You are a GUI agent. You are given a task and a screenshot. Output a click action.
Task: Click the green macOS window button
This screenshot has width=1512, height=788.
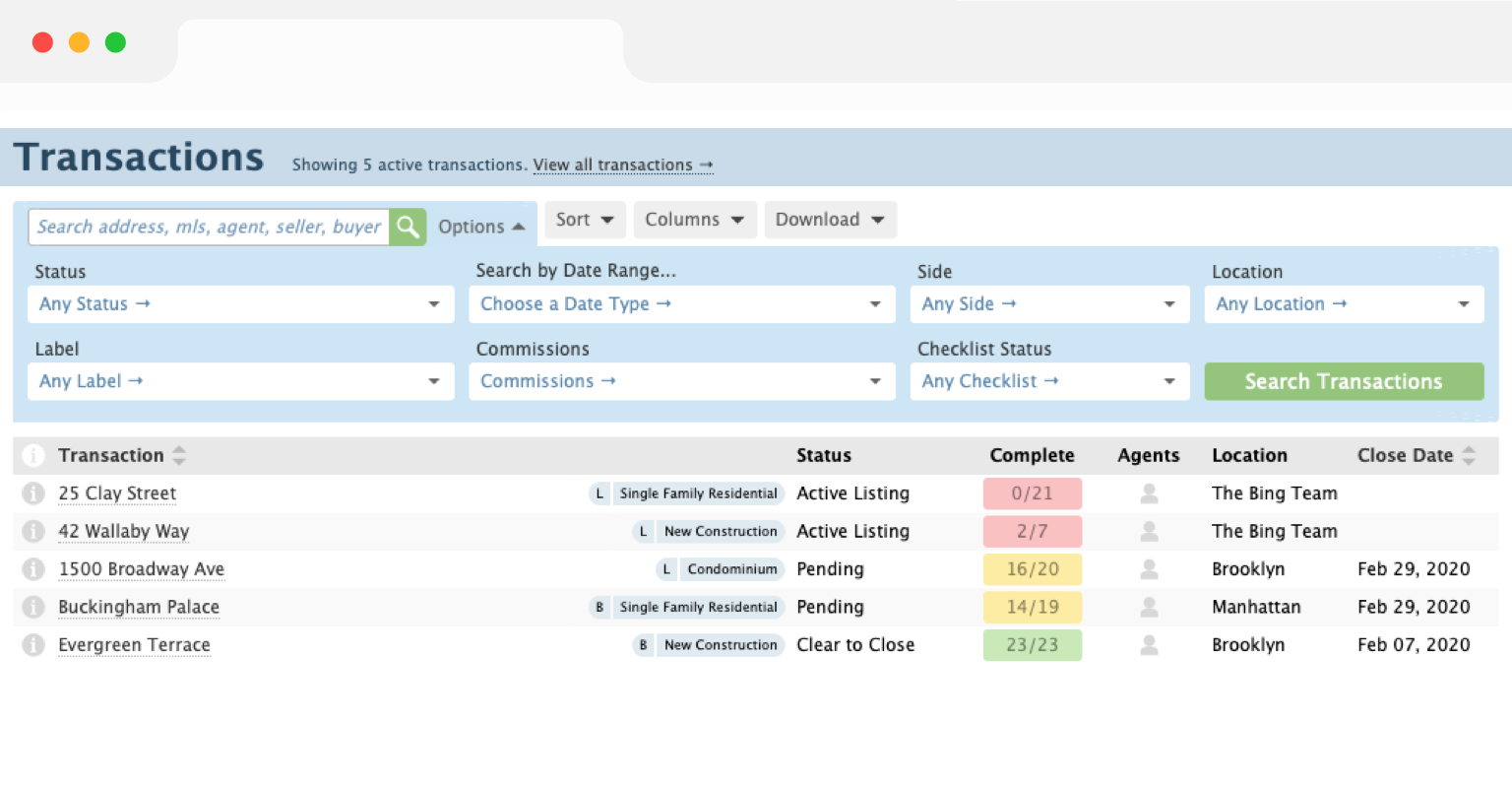pyautogui.click(x=115, y=42)
